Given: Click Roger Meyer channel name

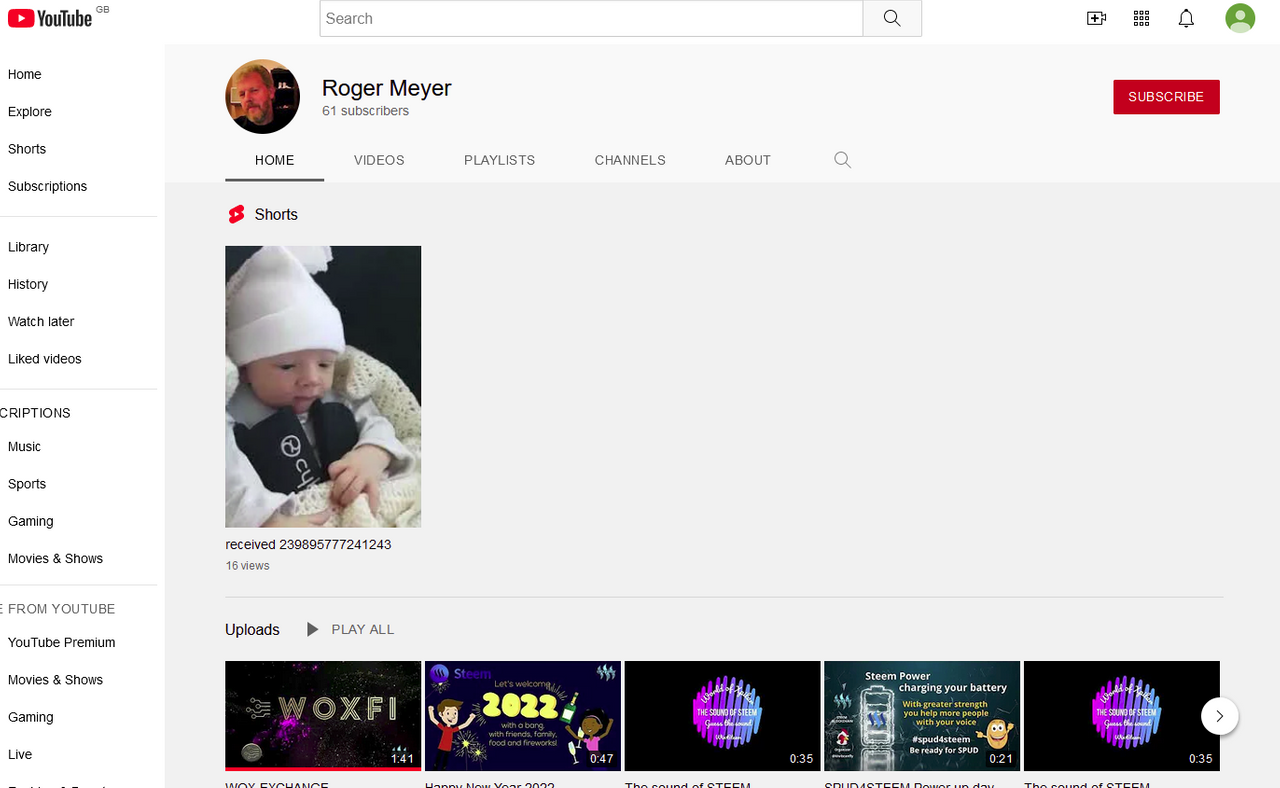Looking at the screenshot, I should tap(386, 88).
